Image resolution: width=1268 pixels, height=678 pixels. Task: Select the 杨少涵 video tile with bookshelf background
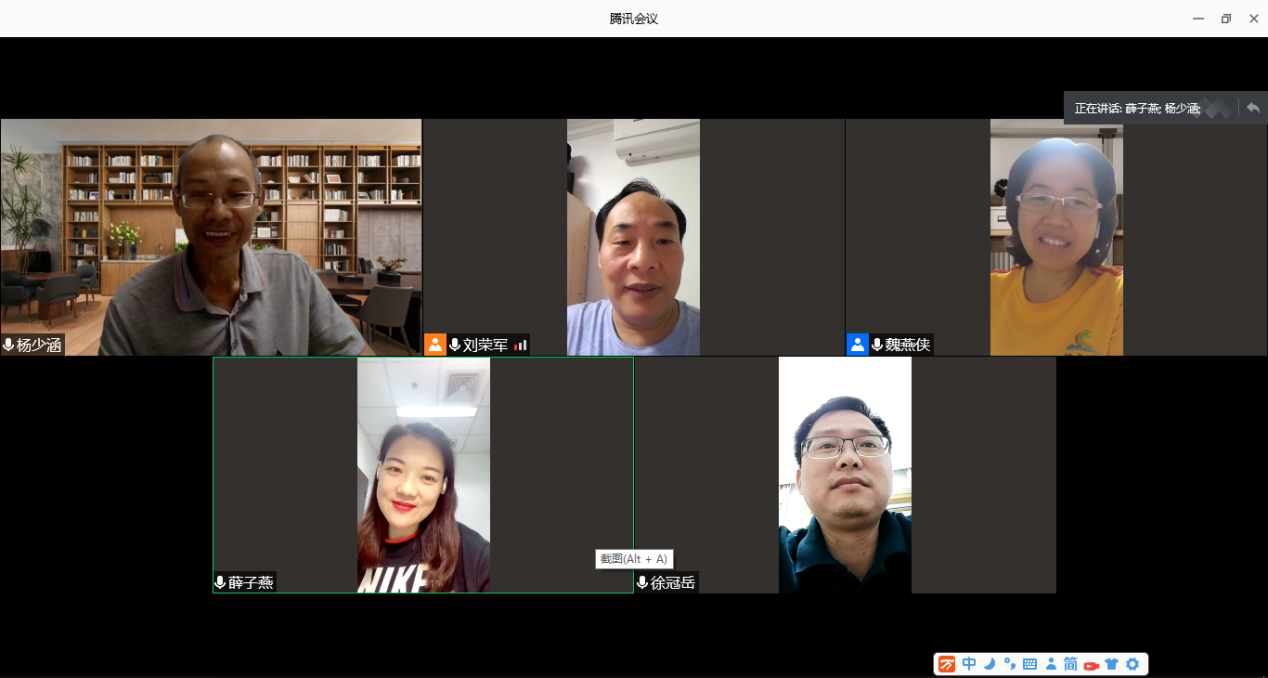(x=211, y=237)
